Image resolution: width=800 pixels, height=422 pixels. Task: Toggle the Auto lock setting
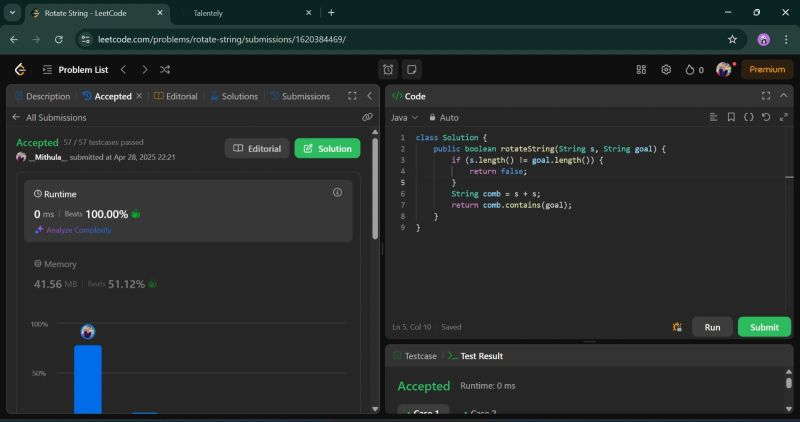click(x=443, y=117)
